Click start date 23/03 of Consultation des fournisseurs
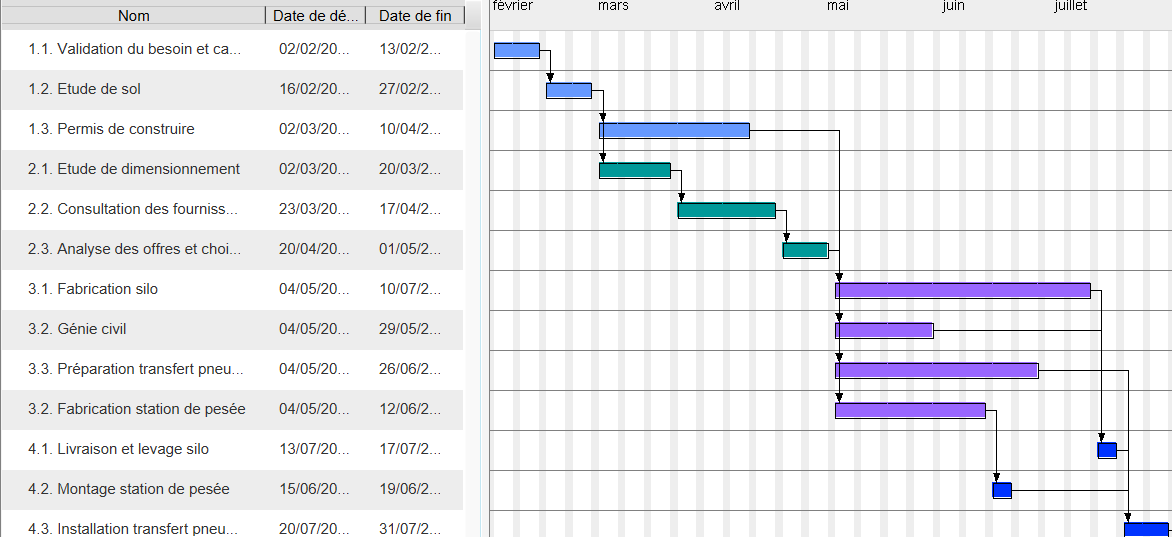1172x537 pixels. [314, 209]
